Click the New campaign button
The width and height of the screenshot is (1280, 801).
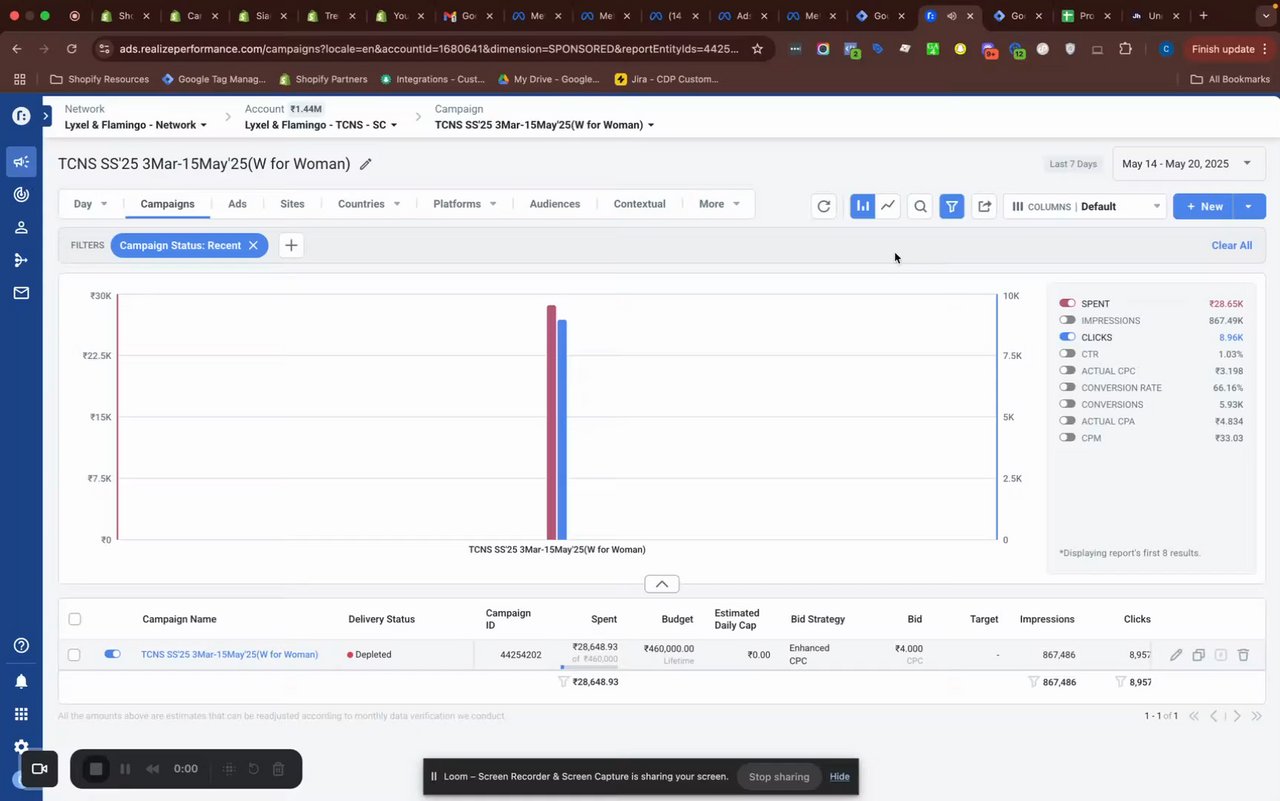(1203, 206)
